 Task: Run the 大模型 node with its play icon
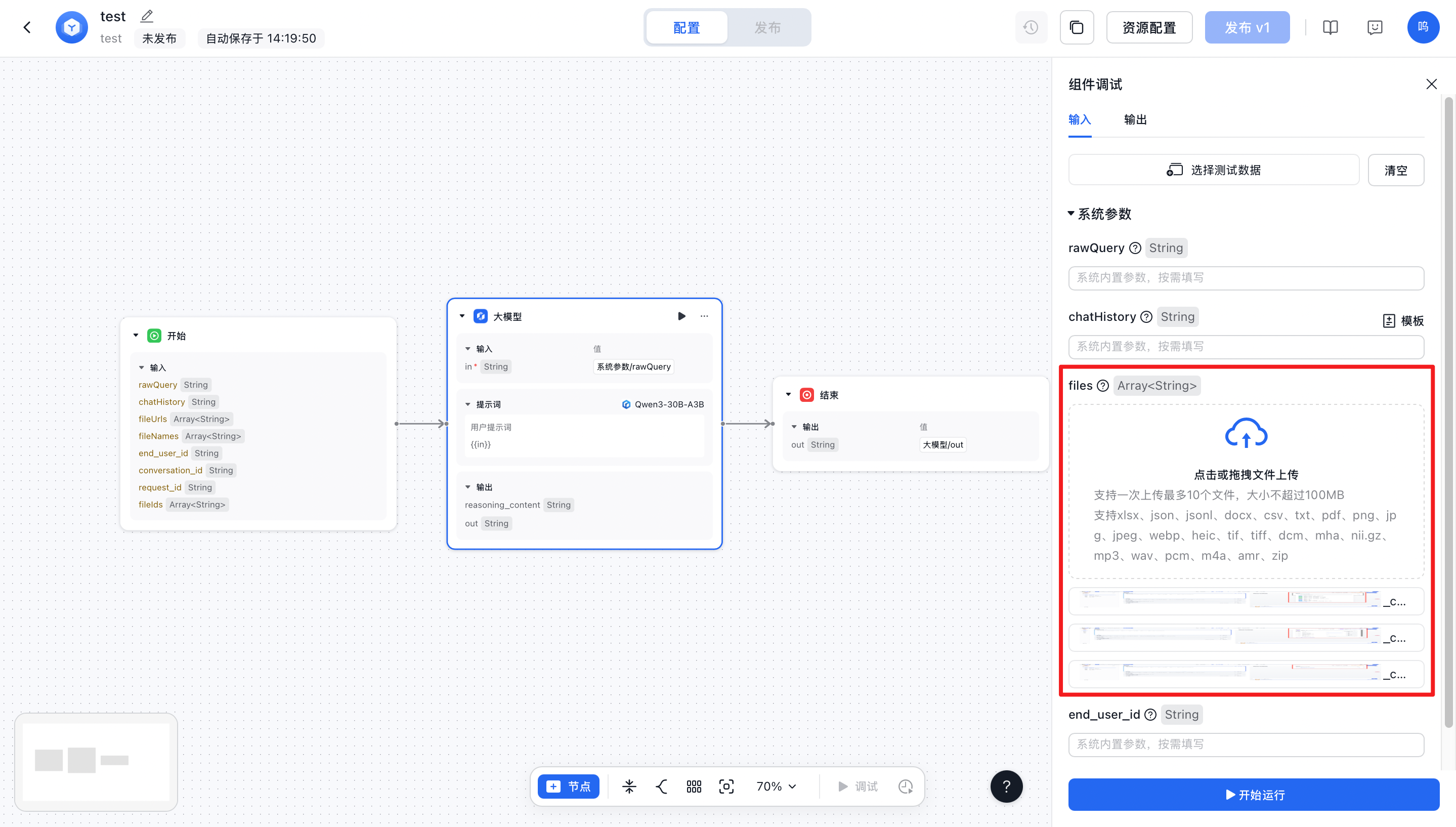click(x=681, y=316)
